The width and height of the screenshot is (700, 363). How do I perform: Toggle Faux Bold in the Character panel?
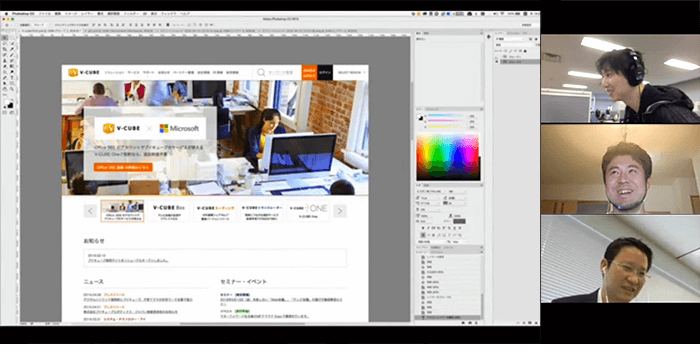pyautogui.click(x=423, y=228)
